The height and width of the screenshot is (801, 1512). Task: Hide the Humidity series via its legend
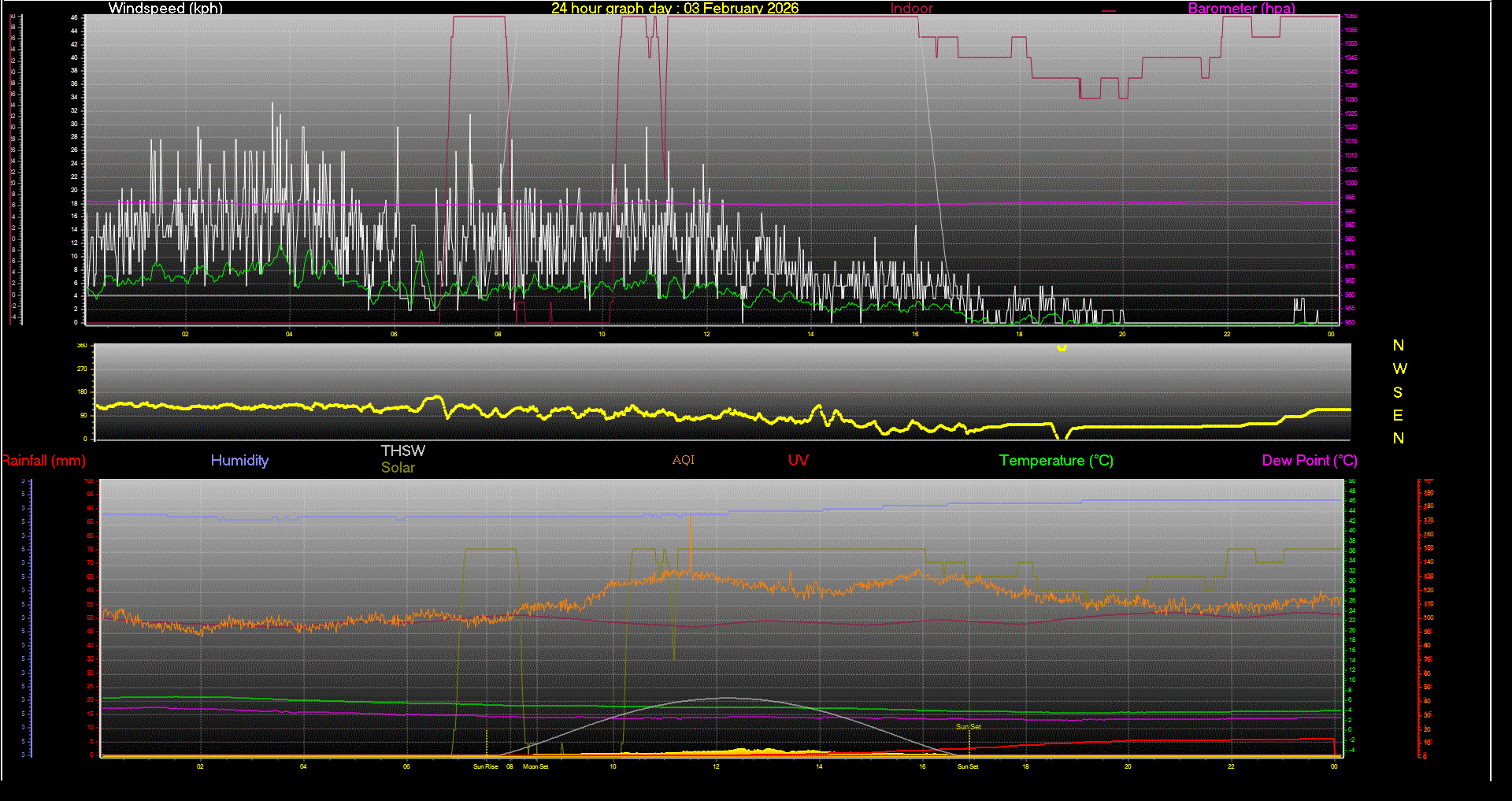239,460
